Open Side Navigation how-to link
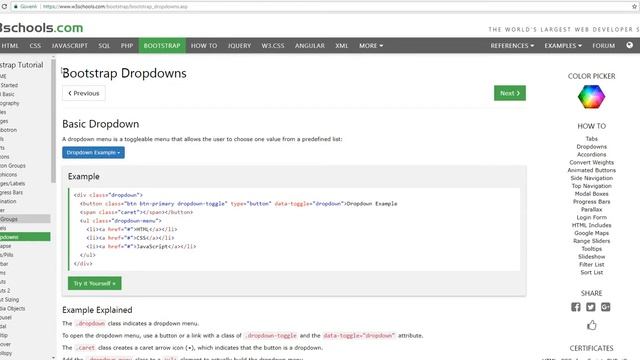640x360 pixels. tap(591, 178)
